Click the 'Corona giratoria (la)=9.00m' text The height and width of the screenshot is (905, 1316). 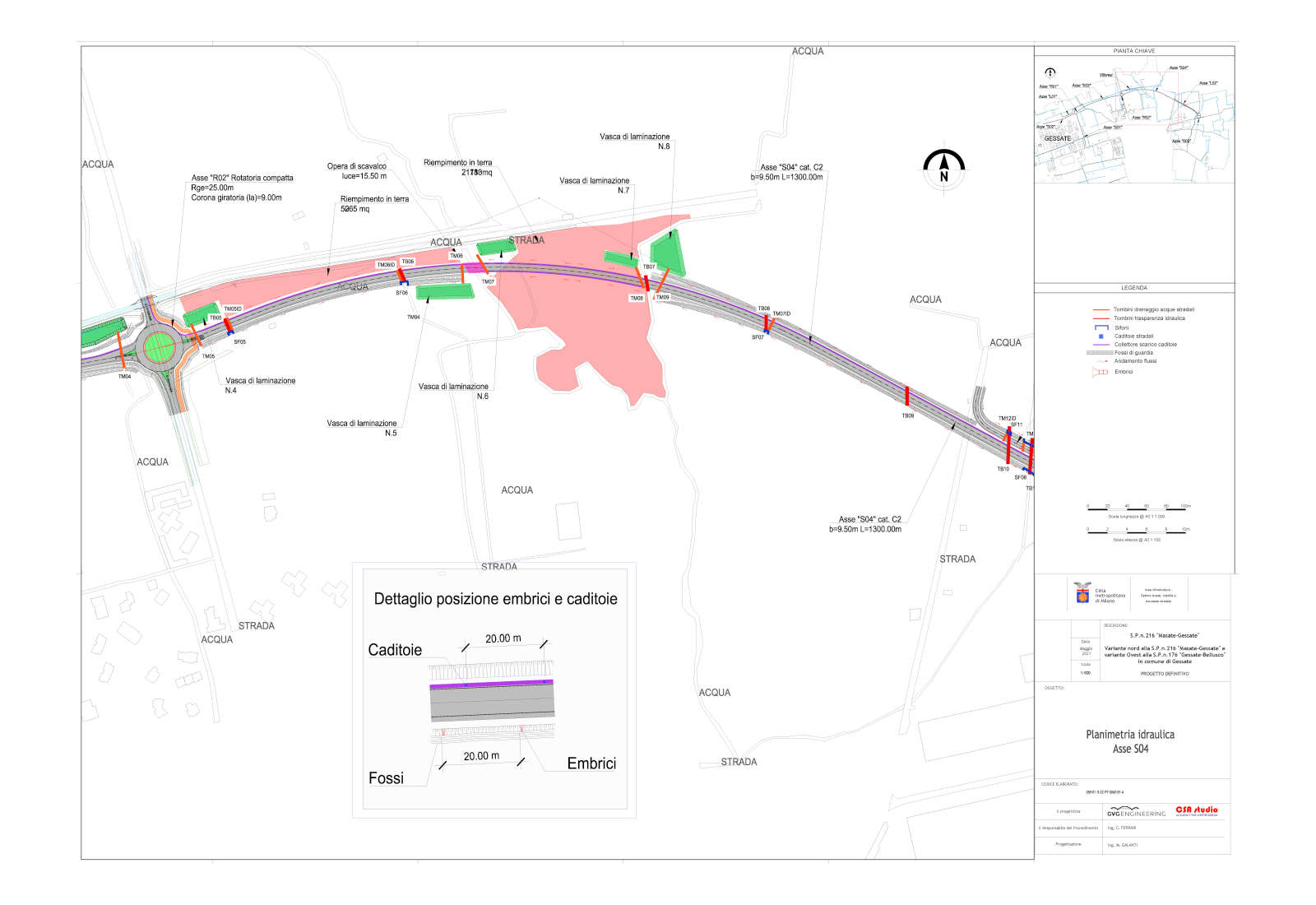[236, 197]
